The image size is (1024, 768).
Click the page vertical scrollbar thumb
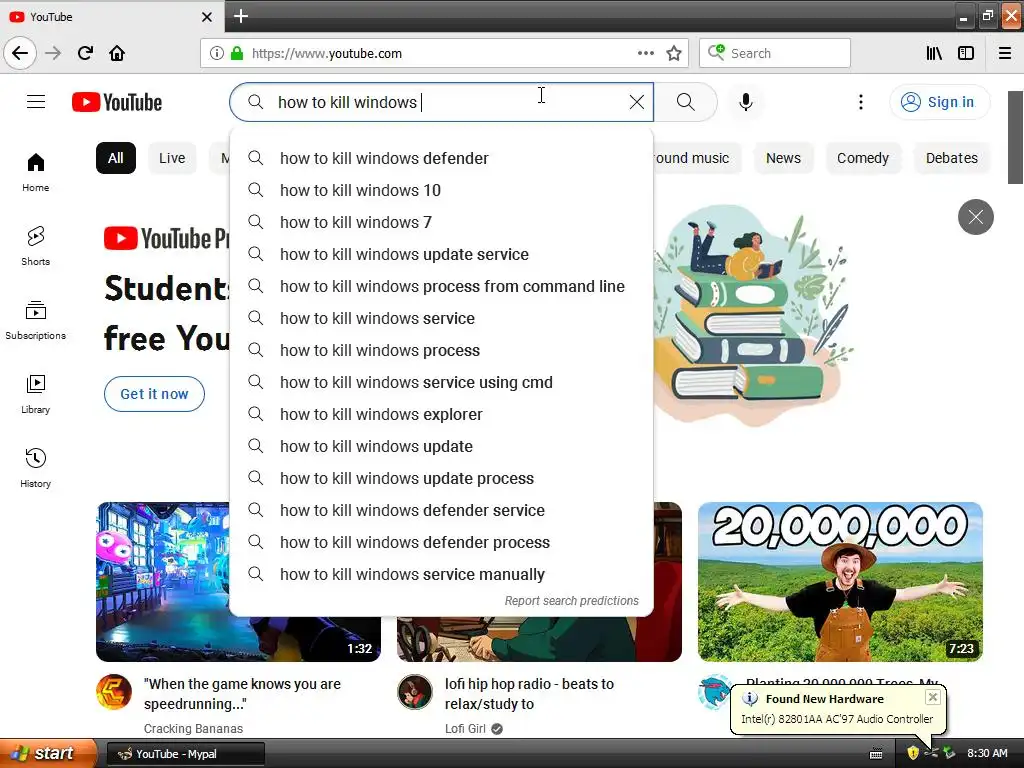pyautogui.click(x=1016, y=137)
